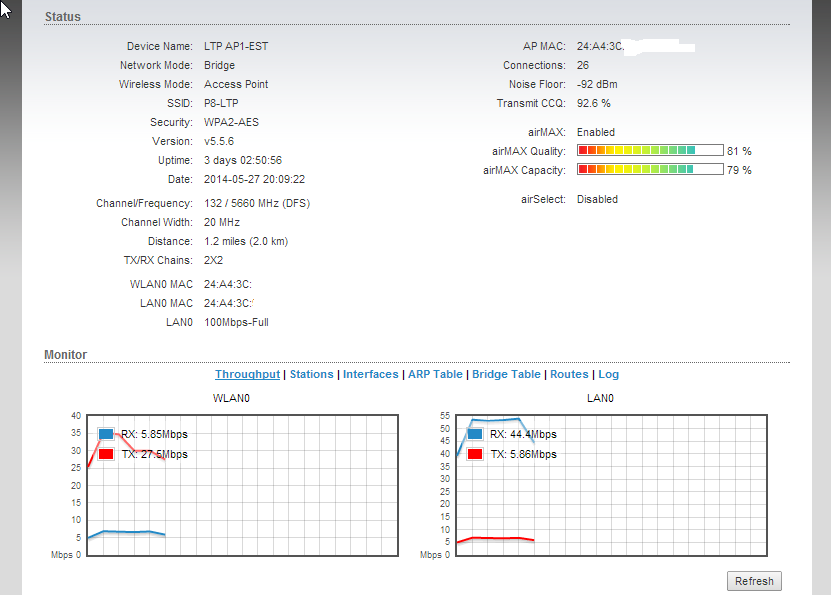
Task: Click the LAN0 throughput graph title
Action: click(x=600, y=398)
